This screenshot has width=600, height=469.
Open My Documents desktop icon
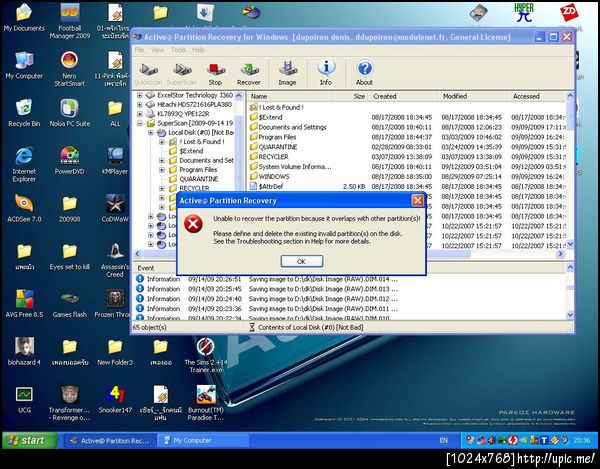click(x=24, y=17)
